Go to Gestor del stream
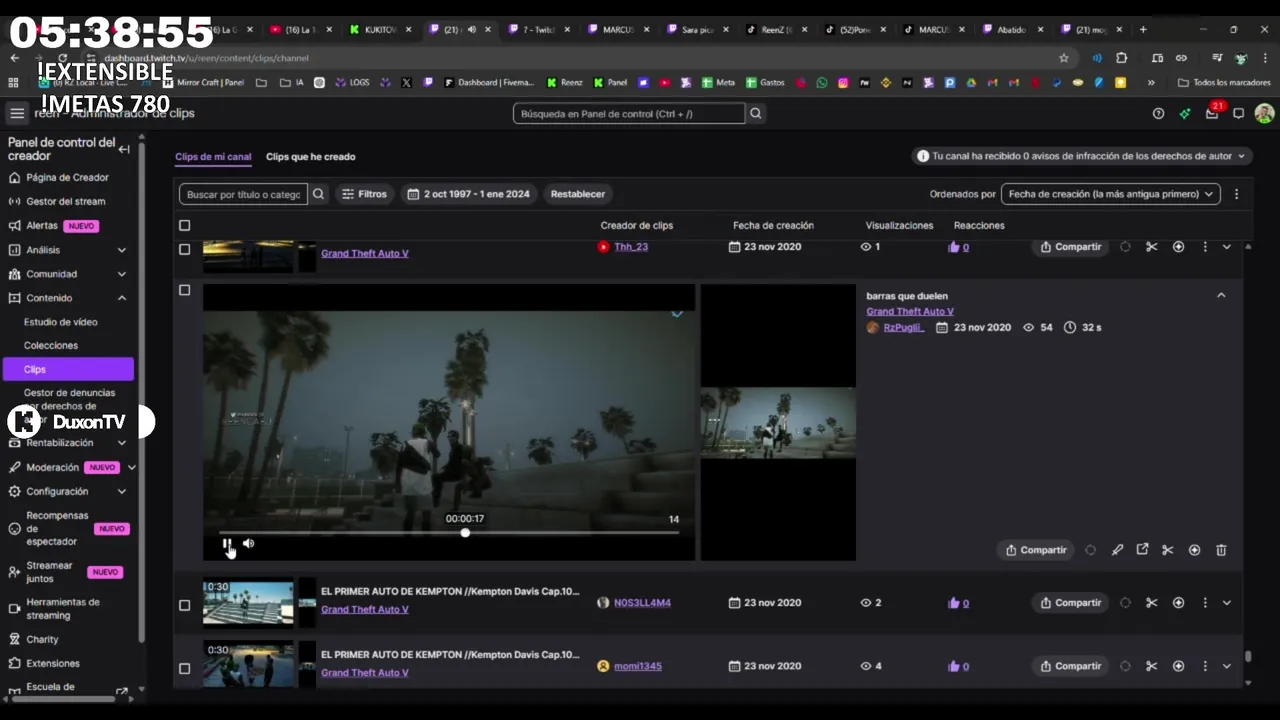 point(66,201)
